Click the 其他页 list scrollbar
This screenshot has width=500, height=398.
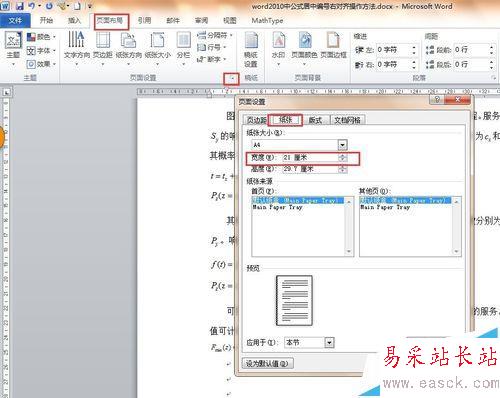pyautogui.click(x=456, y=226)
